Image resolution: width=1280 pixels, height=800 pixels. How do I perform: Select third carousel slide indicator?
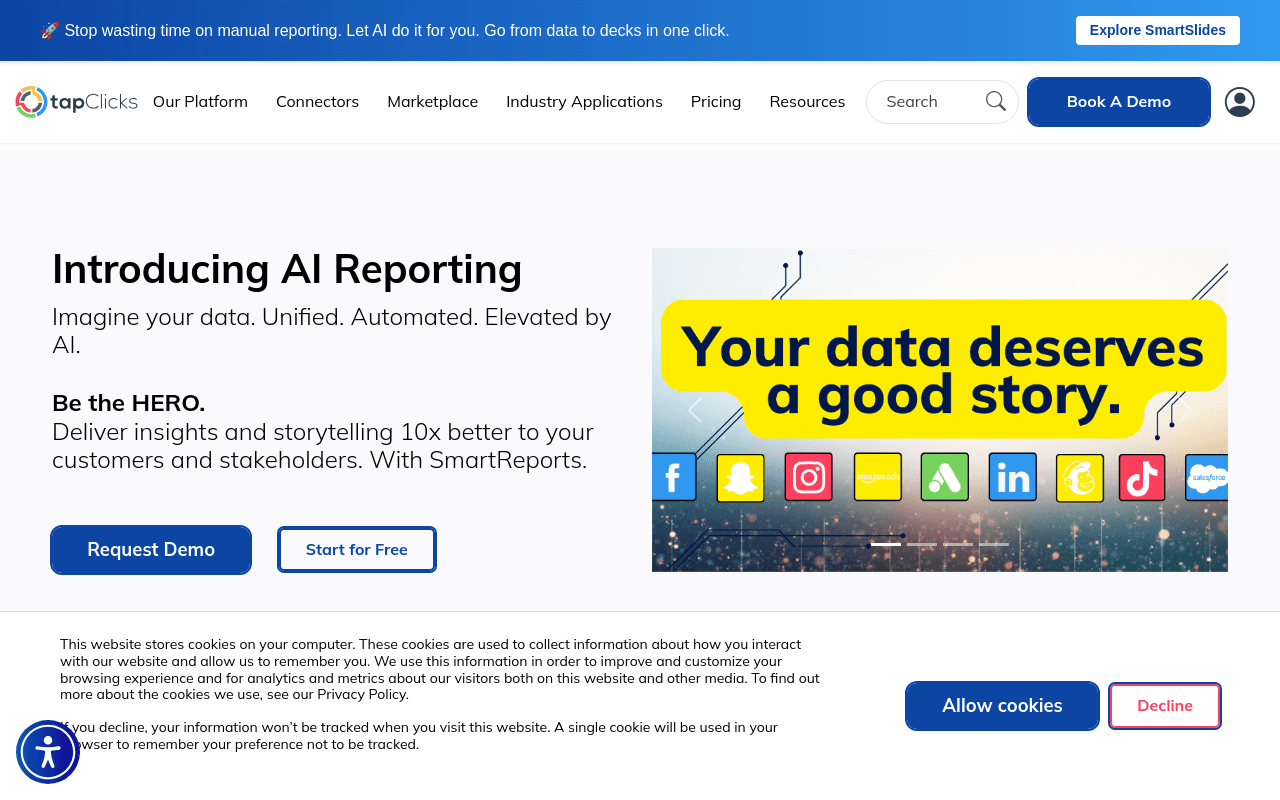[x=958, y=544]
